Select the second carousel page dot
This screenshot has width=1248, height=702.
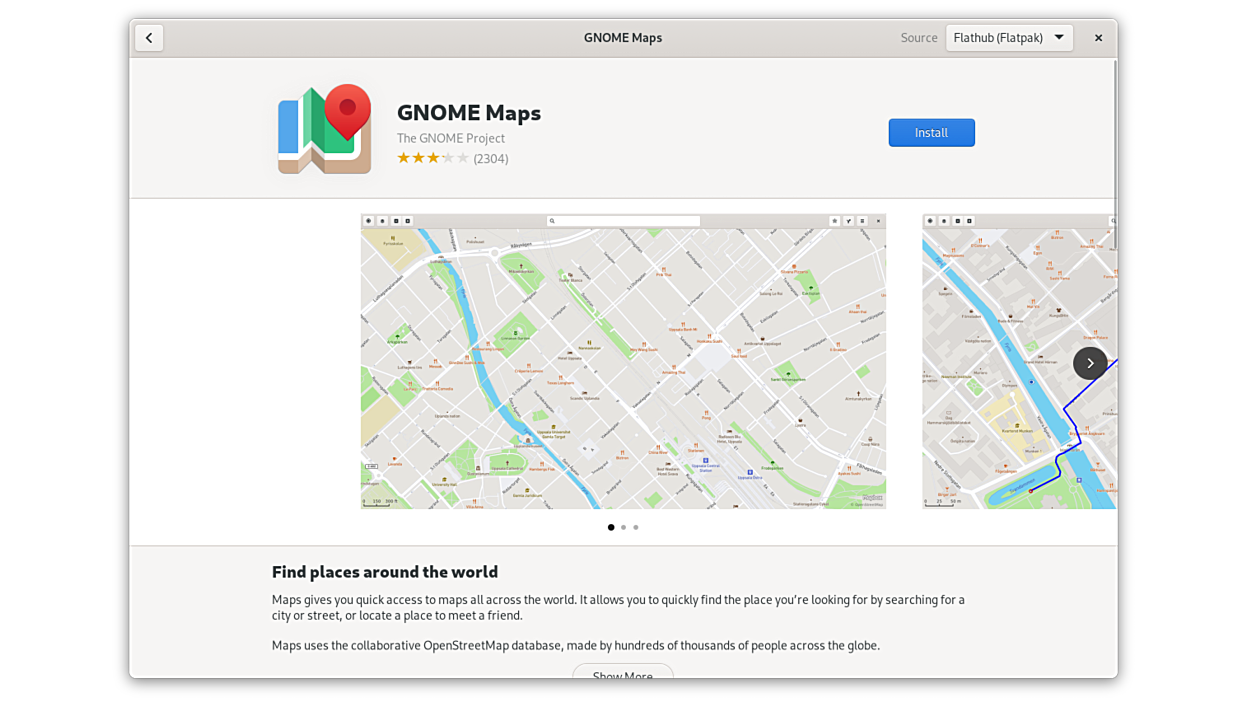(x=623, y=527)
